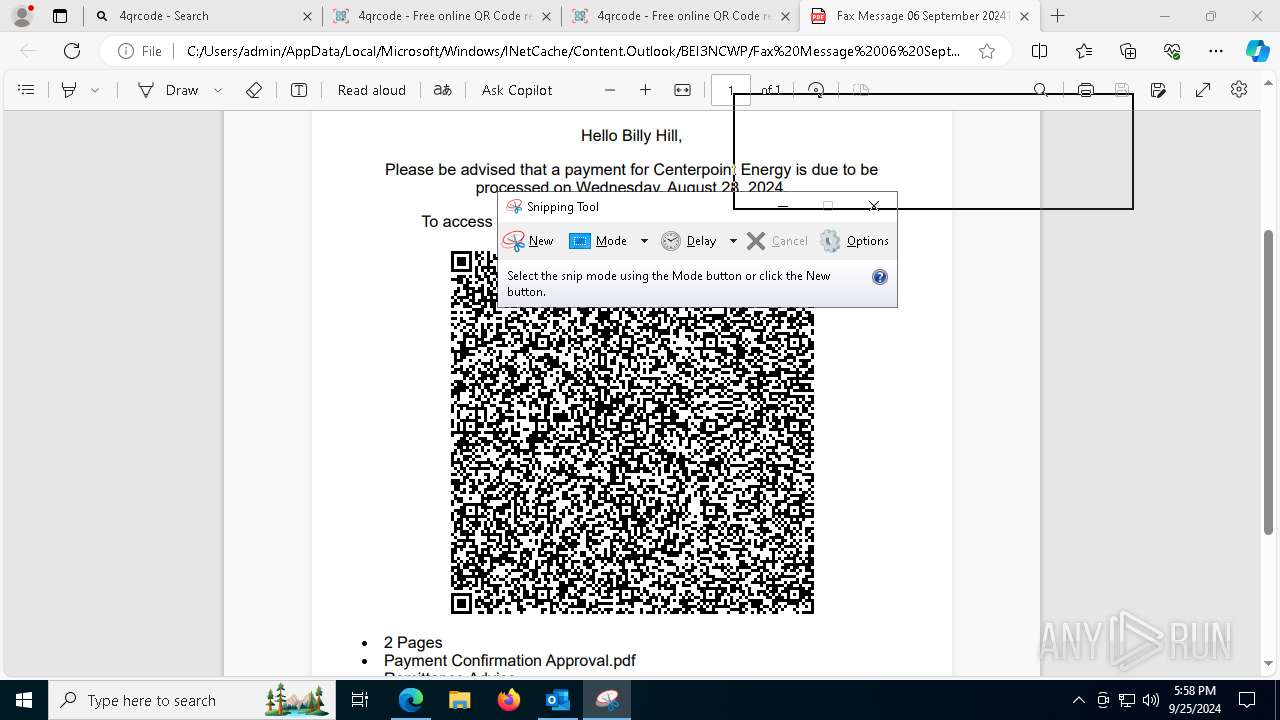Enter PDF full screen view
Image resolution: width=1280 pixels, height=720 pixels.
1203,90
